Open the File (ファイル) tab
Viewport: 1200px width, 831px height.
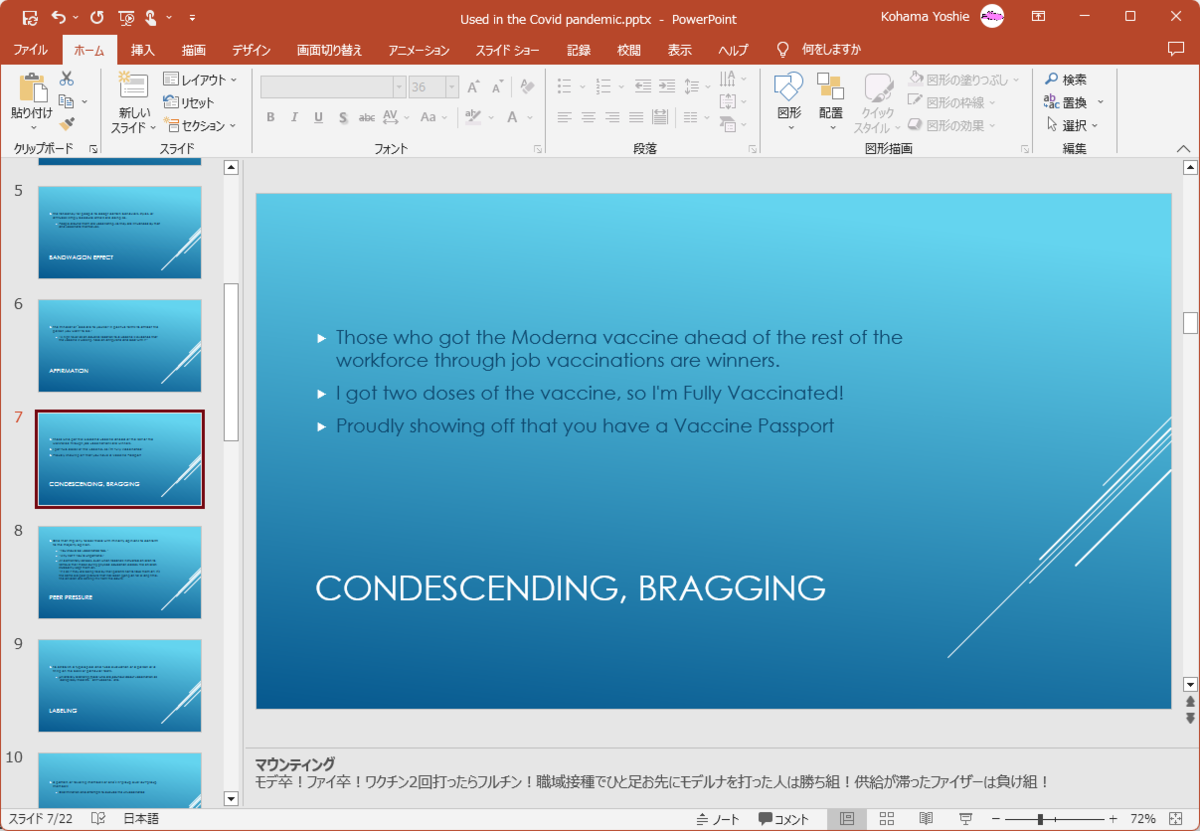[x=30, y=50]
